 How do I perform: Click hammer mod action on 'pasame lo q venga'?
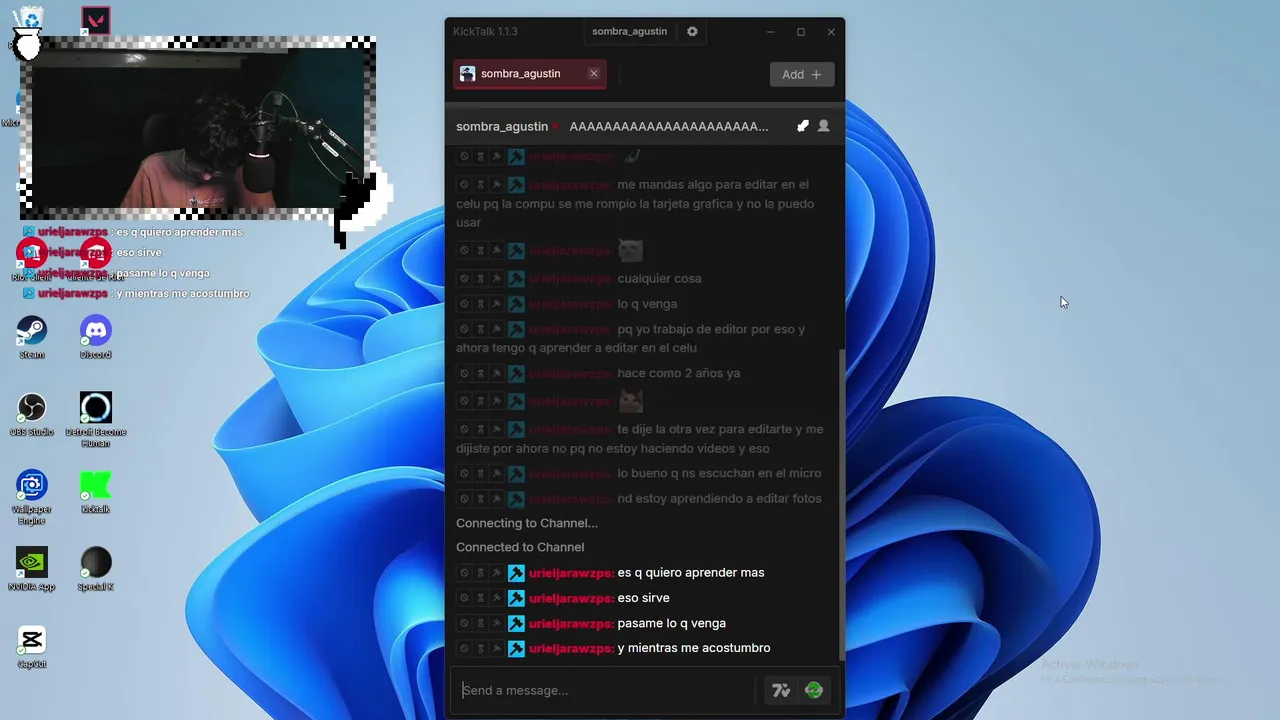496,623
